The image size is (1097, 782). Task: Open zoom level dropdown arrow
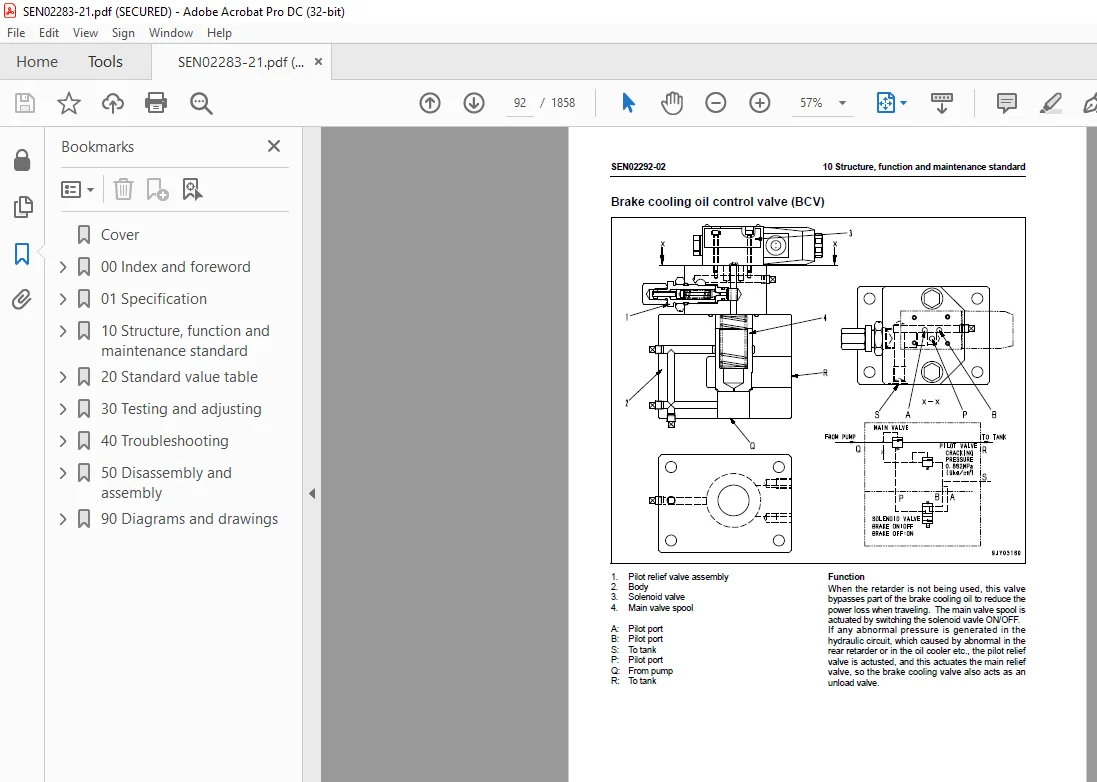point(842,103)
